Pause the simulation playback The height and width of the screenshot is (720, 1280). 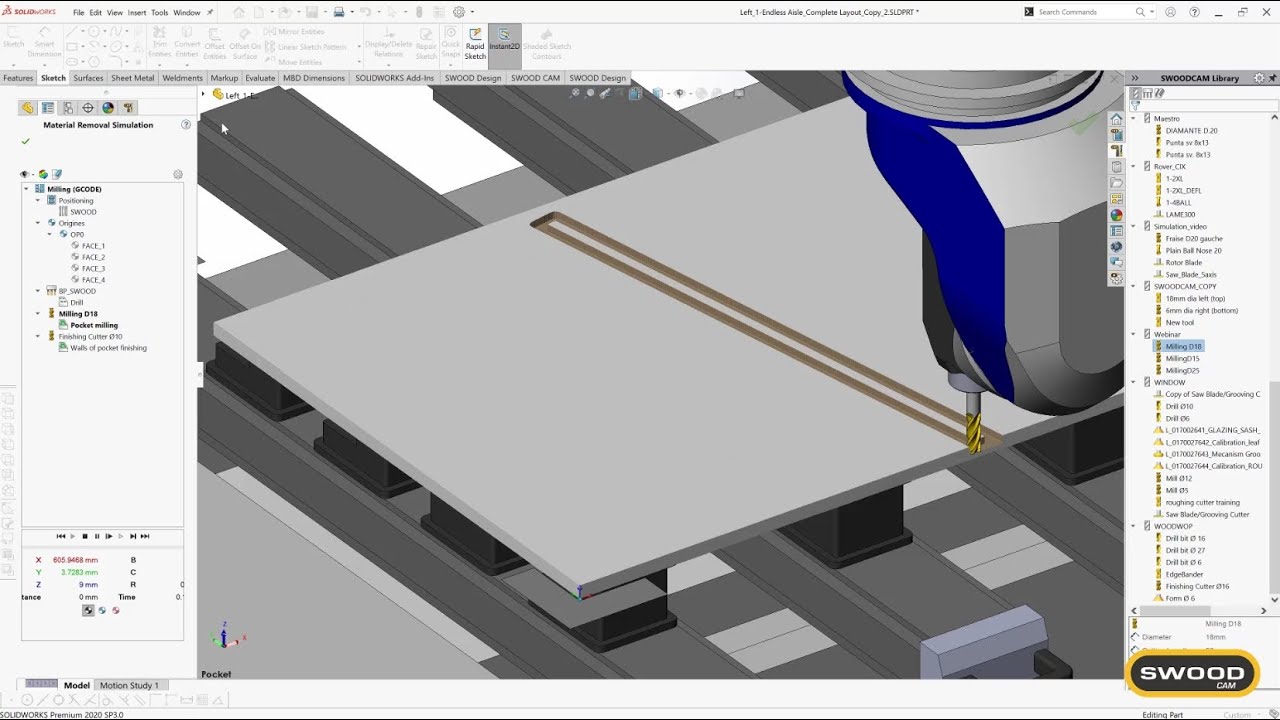click(x=97, y=536)
